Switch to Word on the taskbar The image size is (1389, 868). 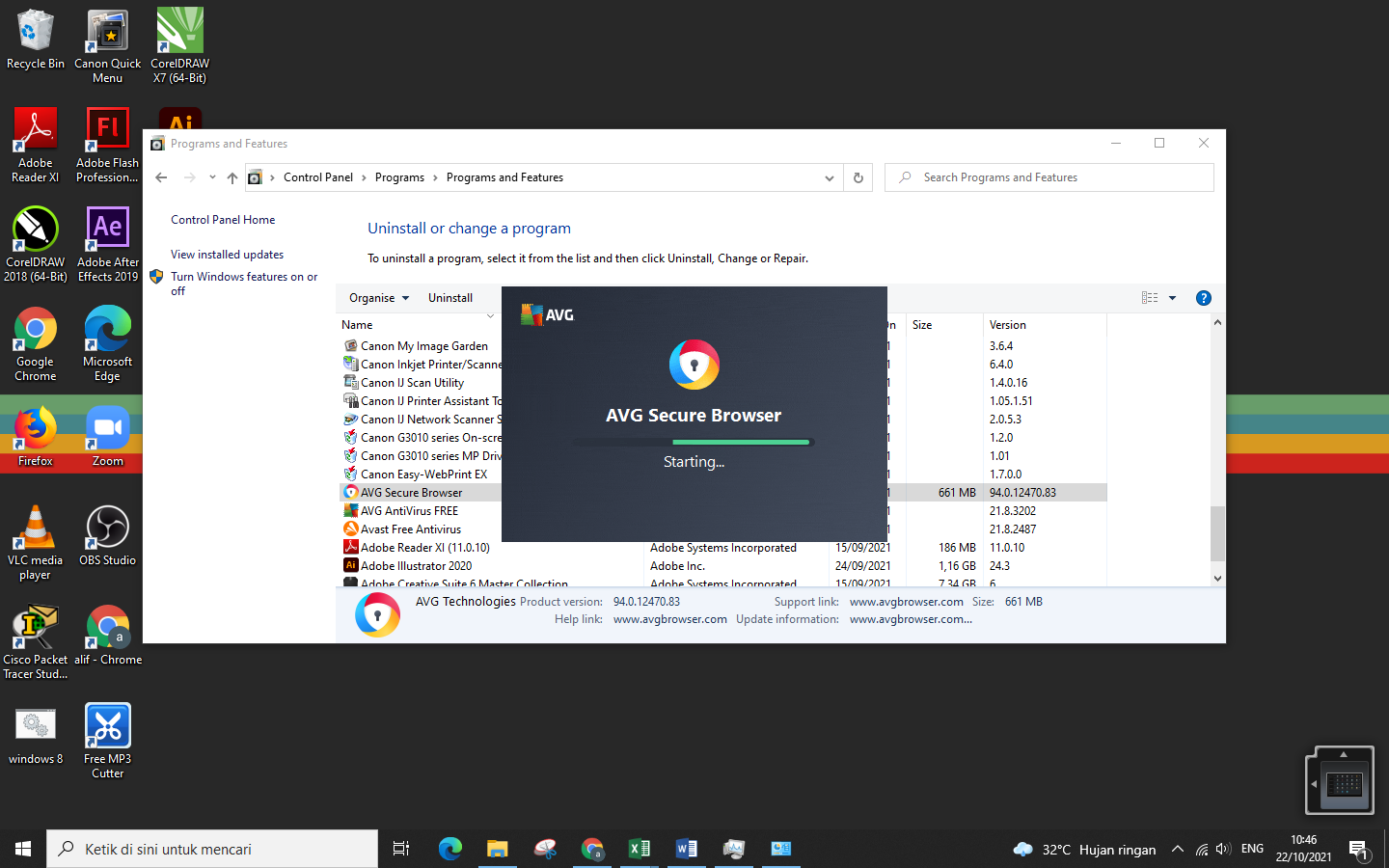point(686,849)
